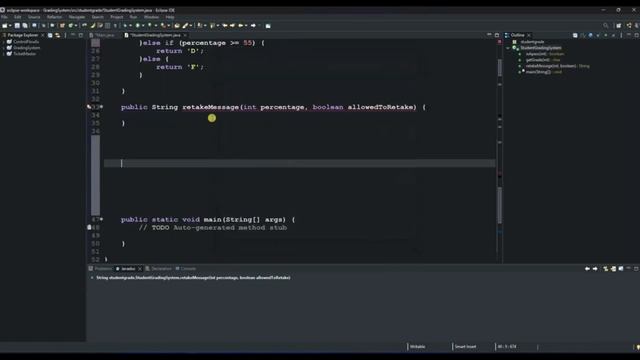The width and height of the screenshot is (640, 360).
Task: Switch to the StudentGradingSystem.java editor tab
Action: (155, 35)
